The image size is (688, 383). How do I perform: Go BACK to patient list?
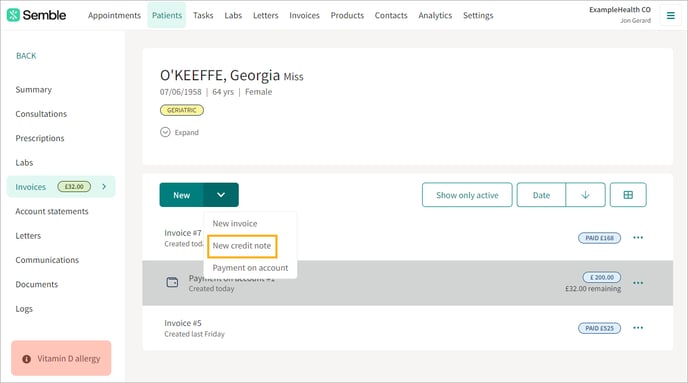[x=26, y=56]
